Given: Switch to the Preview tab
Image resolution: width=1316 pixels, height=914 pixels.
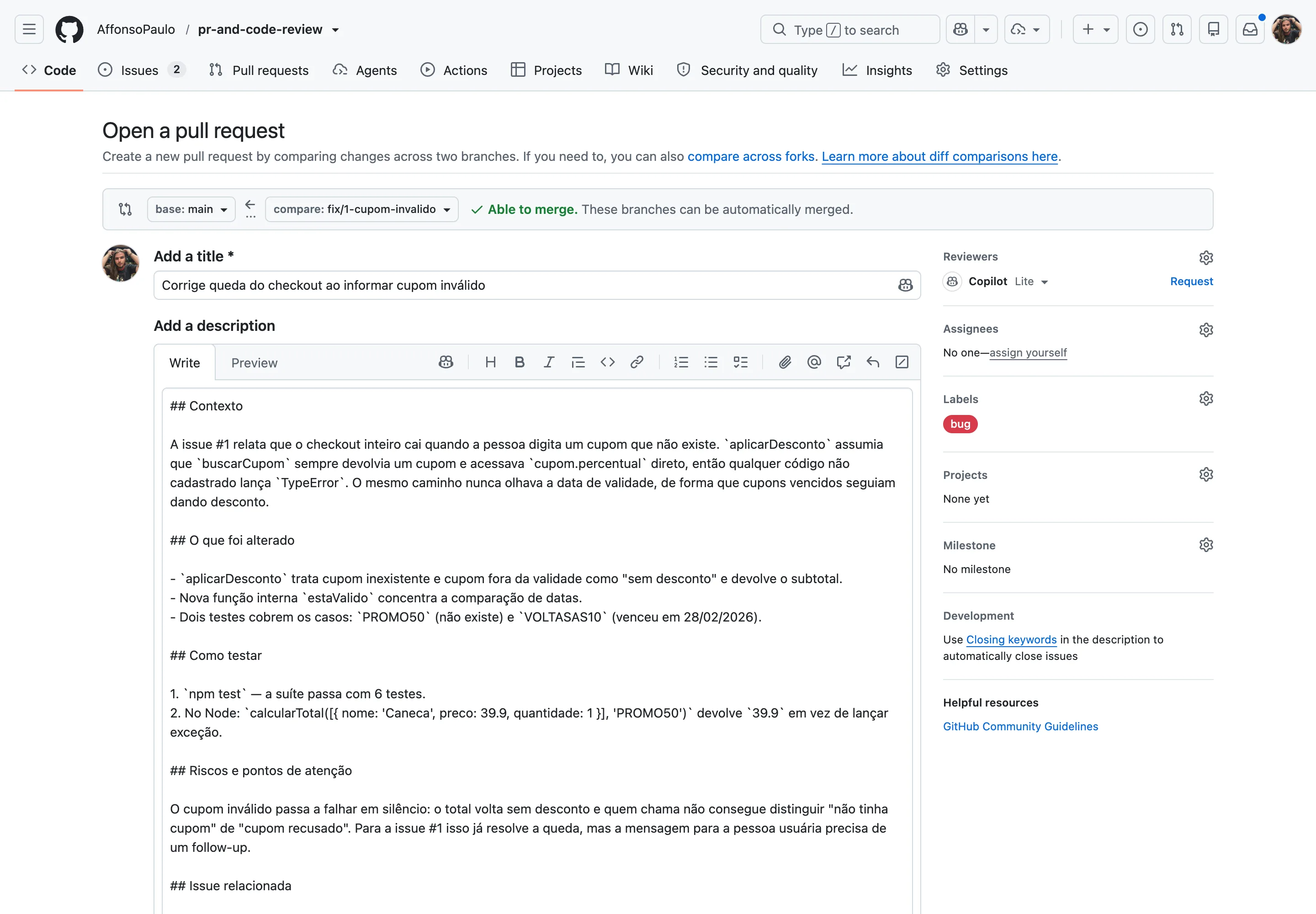Looking at the screenshot, I should click(x=254, y=363).
